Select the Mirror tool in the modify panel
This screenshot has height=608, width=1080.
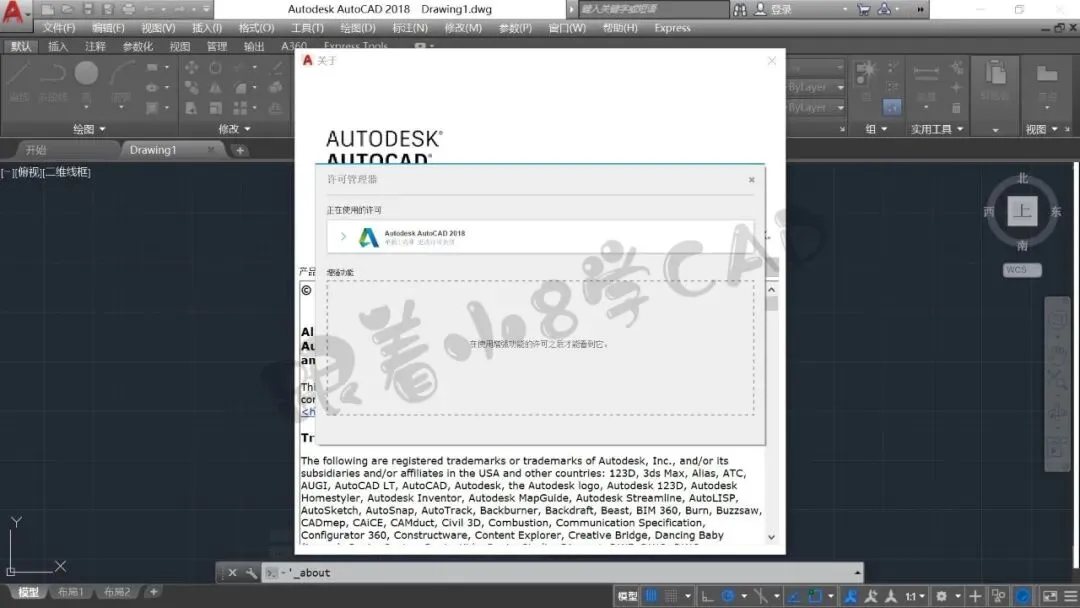pyautogui.click(x=216, y=87)
